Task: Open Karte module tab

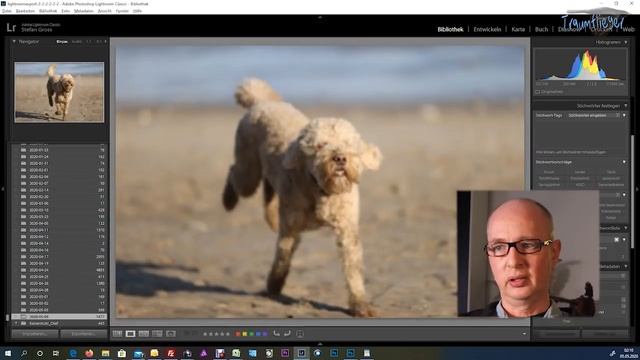Action: [x=518, y=29]
